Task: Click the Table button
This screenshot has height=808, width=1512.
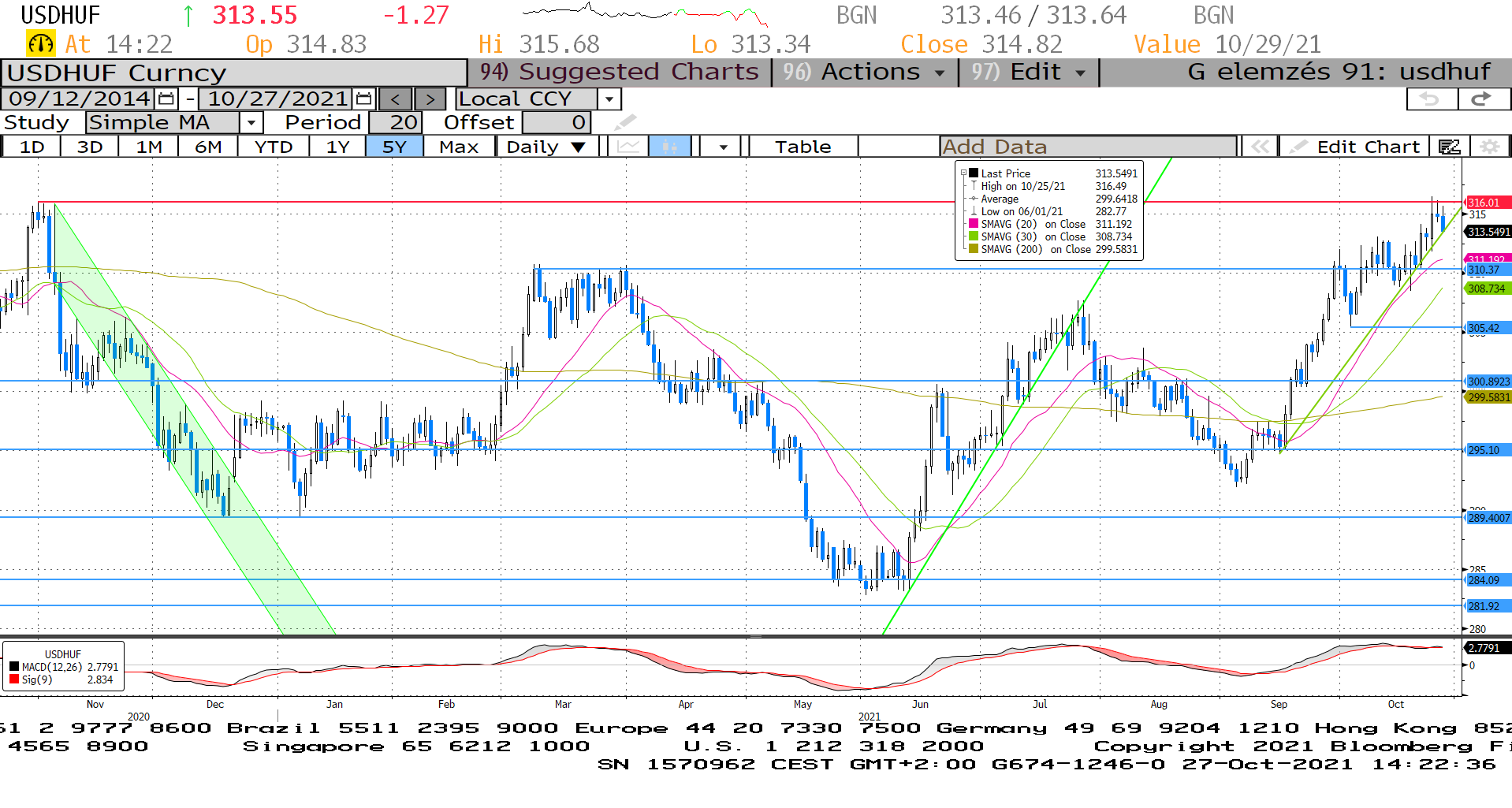Action: coord(803,147)
